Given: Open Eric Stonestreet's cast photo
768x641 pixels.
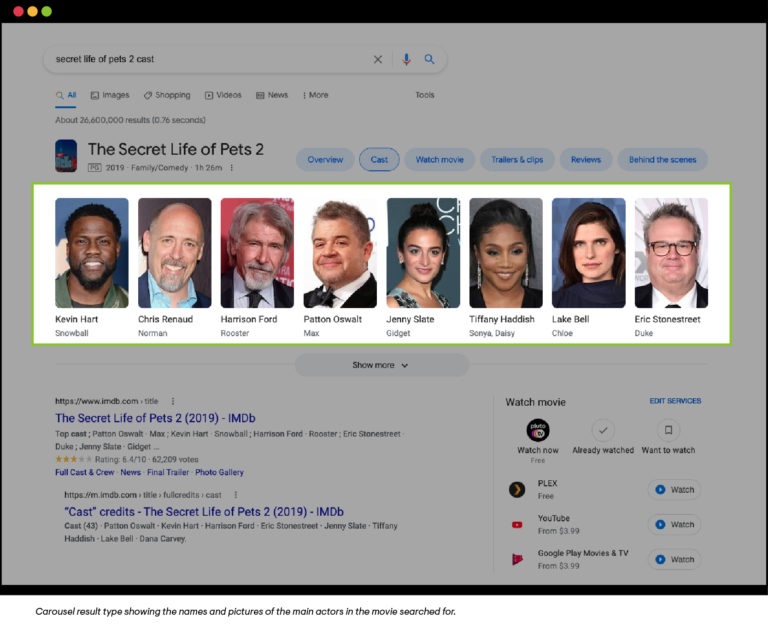Looking at the screenshot, I should (672, 253).
